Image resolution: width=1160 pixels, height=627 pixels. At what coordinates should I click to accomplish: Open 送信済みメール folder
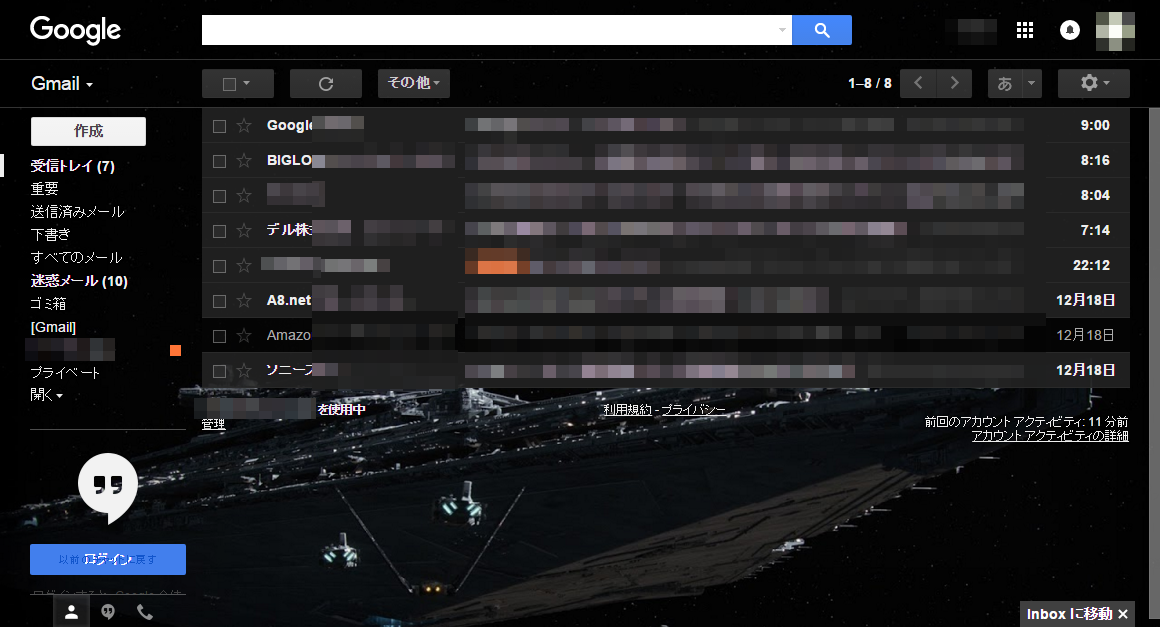point(77,211)
